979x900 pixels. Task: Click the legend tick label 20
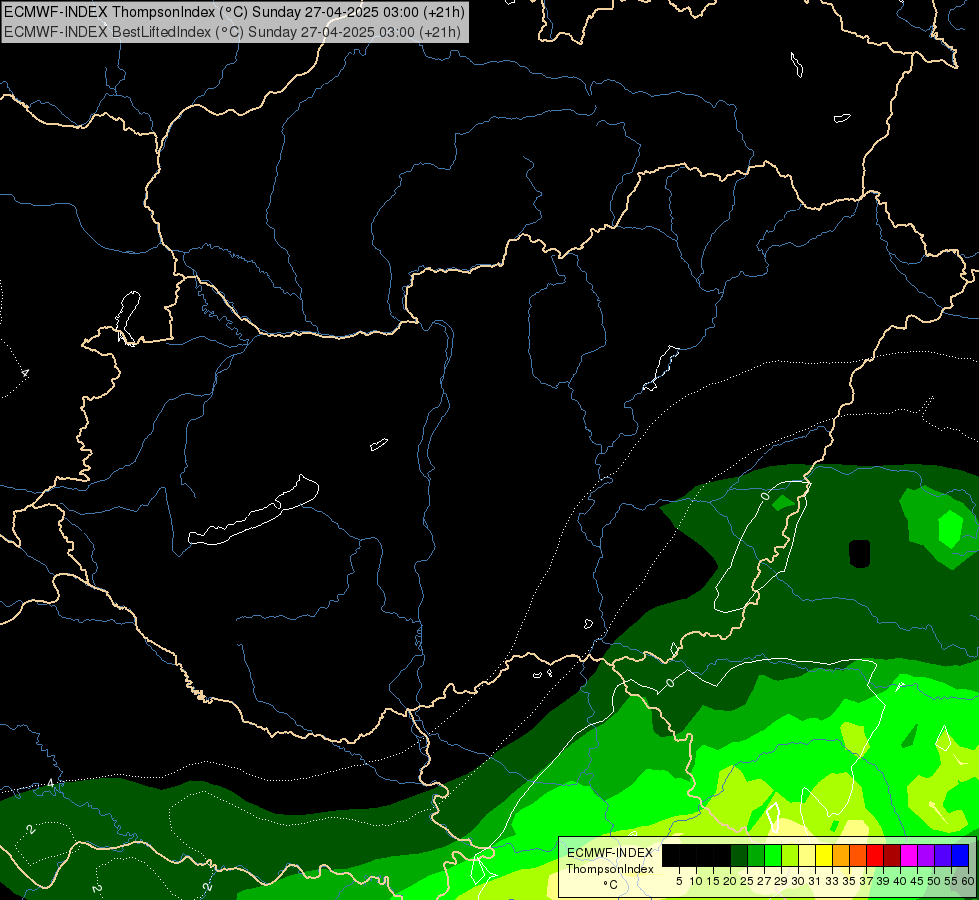pos(730,881)
